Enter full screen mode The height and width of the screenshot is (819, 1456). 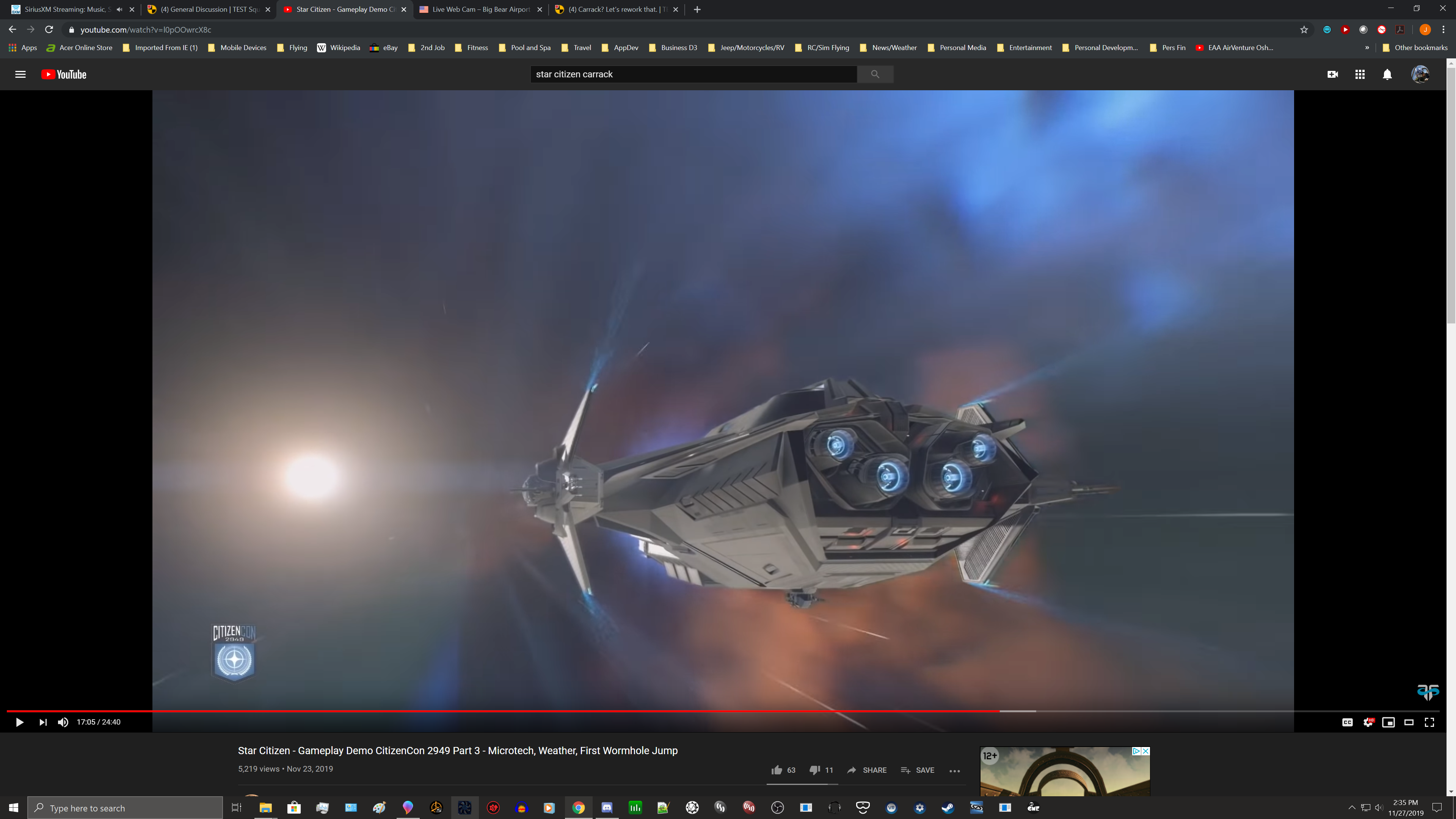(1429, 722)
